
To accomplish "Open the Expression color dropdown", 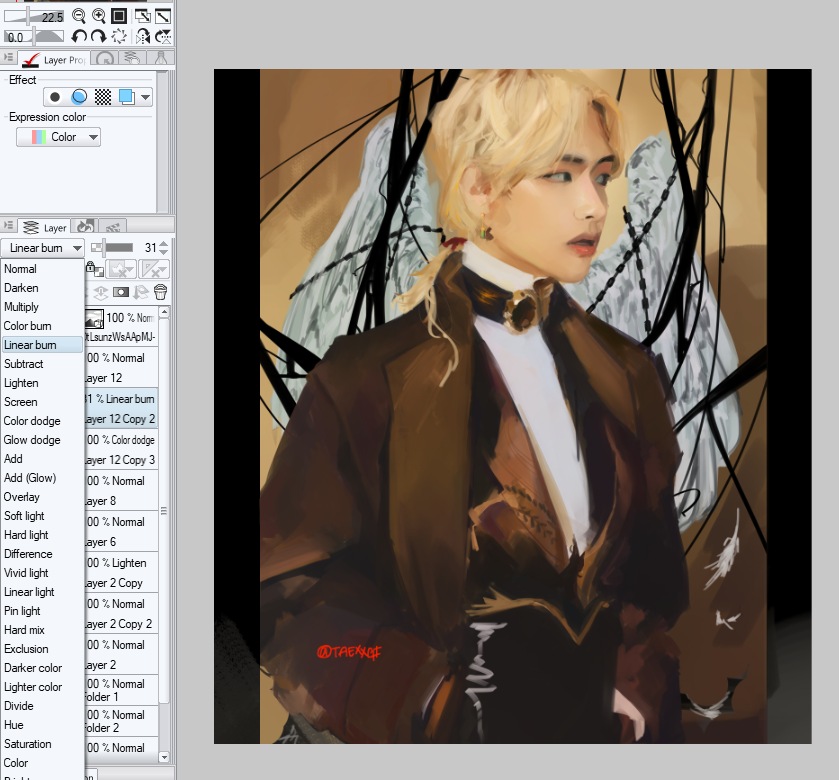I will point(58,137).
